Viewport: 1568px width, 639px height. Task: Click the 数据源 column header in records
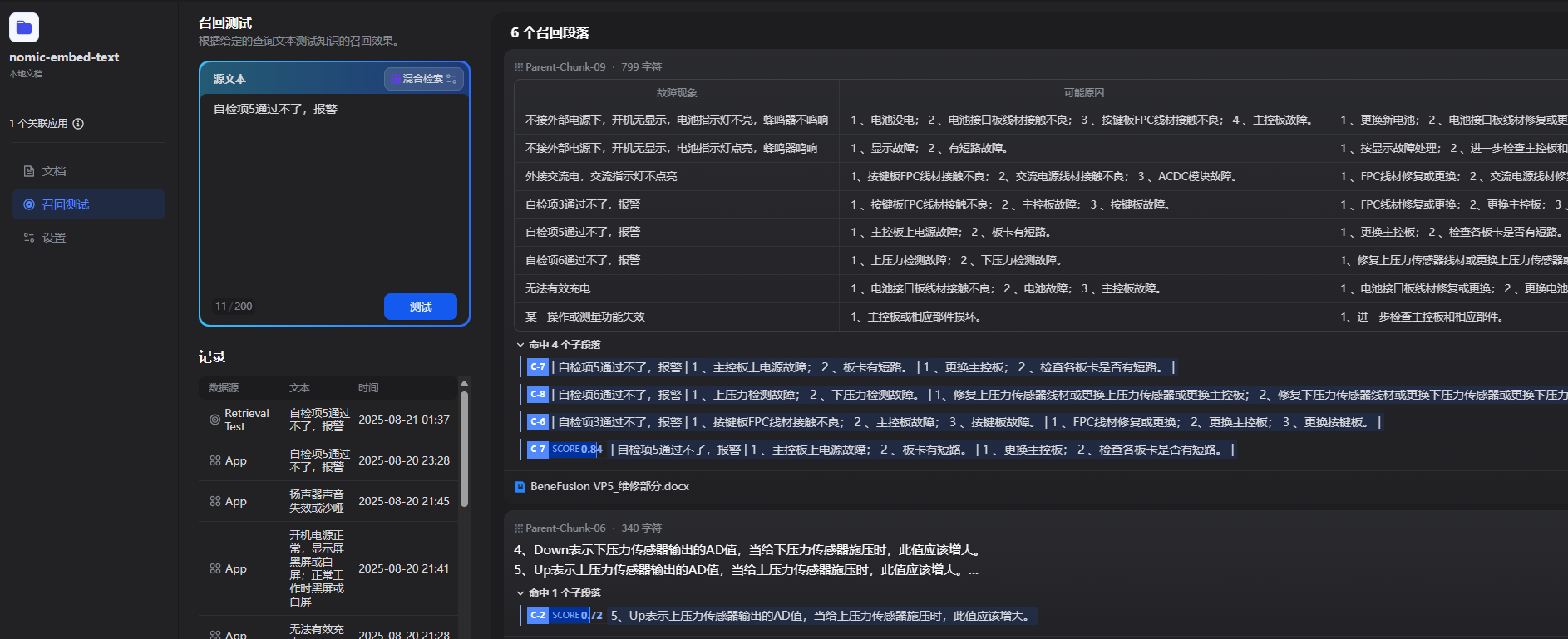pos(224,388)
